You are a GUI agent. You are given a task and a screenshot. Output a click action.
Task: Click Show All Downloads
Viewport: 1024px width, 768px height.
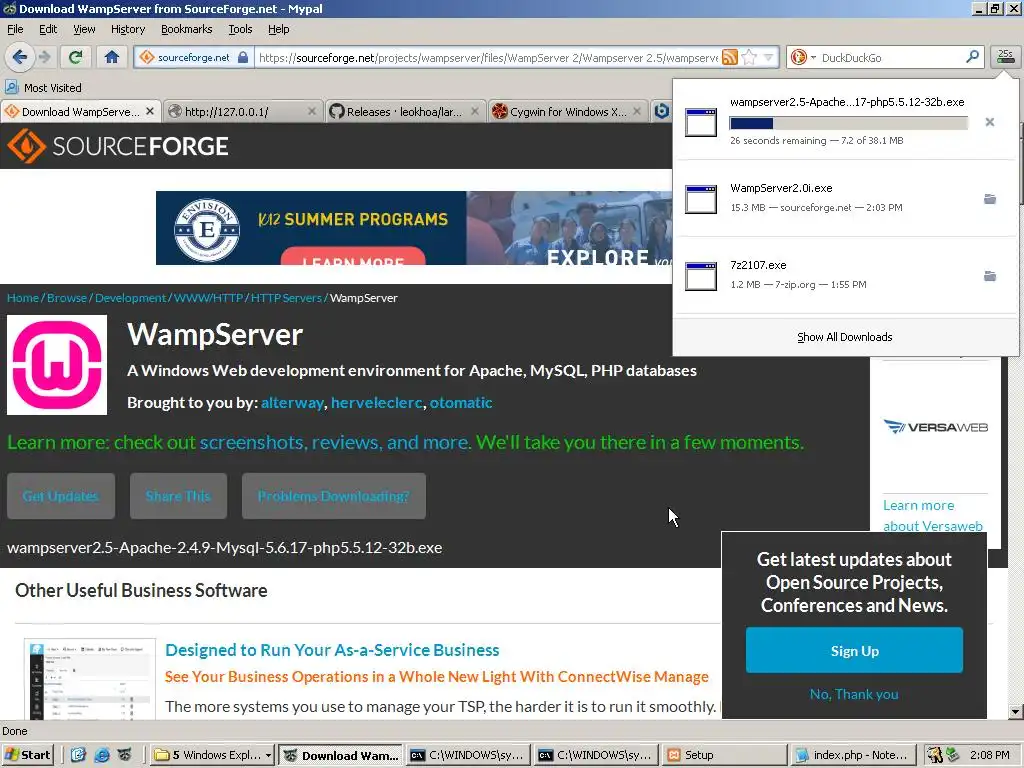[844, 337]
